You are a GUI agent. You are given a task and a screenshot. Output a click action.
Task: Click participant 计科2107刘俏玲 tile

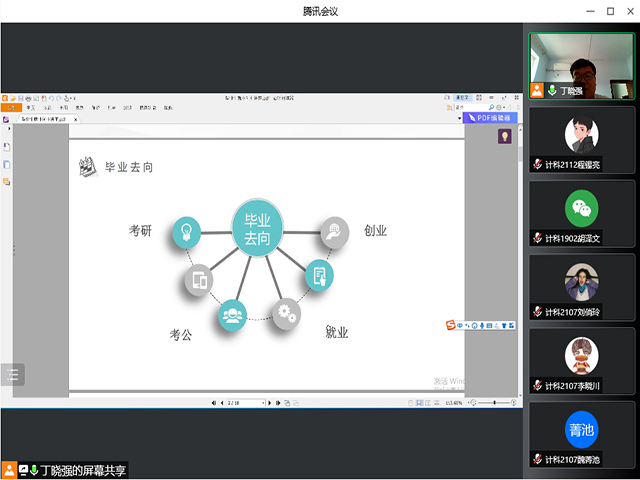pos(582,287)
